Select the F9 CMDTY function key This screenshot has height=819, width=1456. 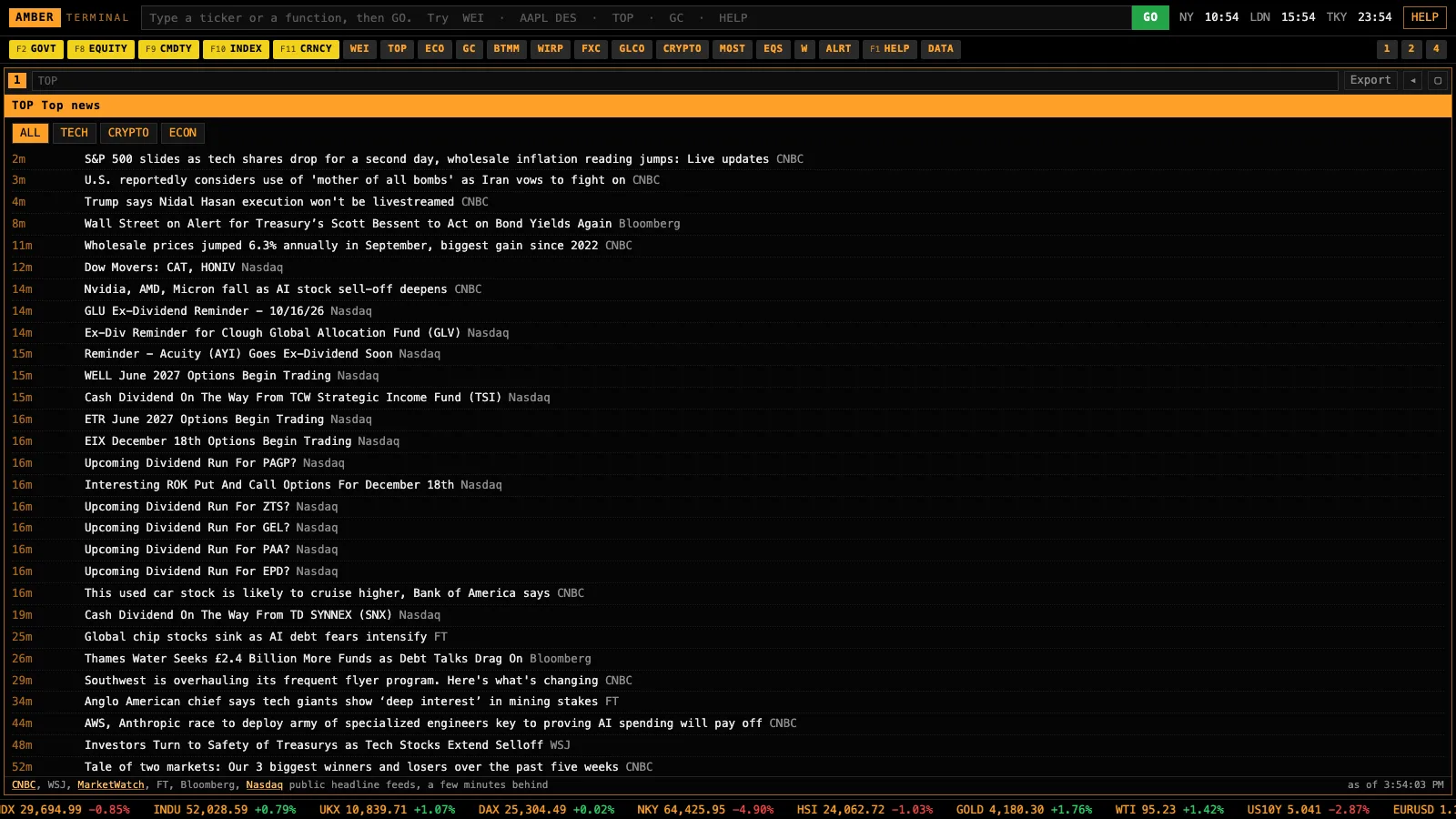click(x=168, y=49)
